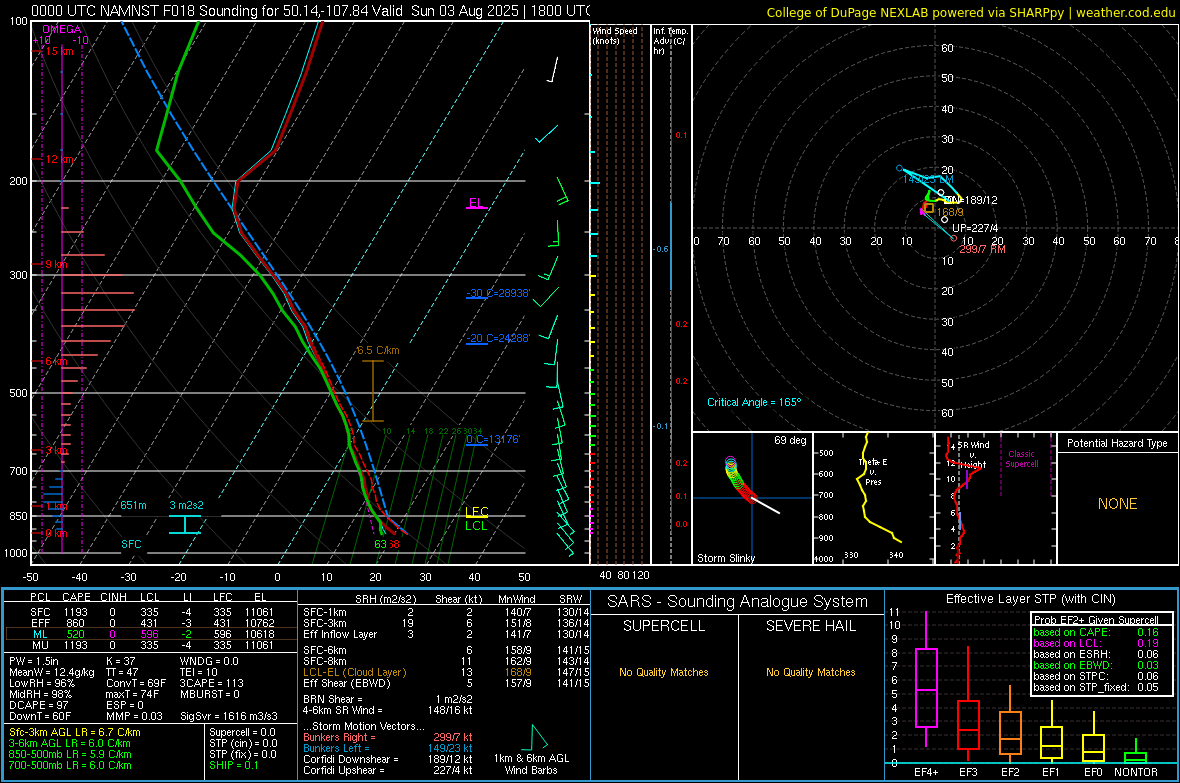Select the 6.5 C/km lapse rate bracket label

[x=378, y=350]
